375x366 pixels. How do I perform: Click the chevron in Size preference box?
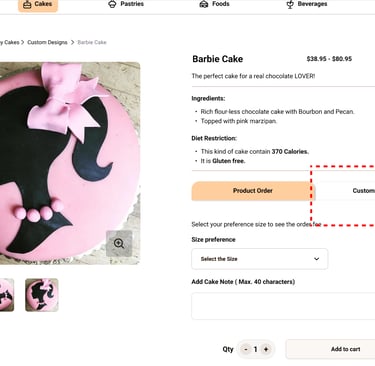coord(317,259)
